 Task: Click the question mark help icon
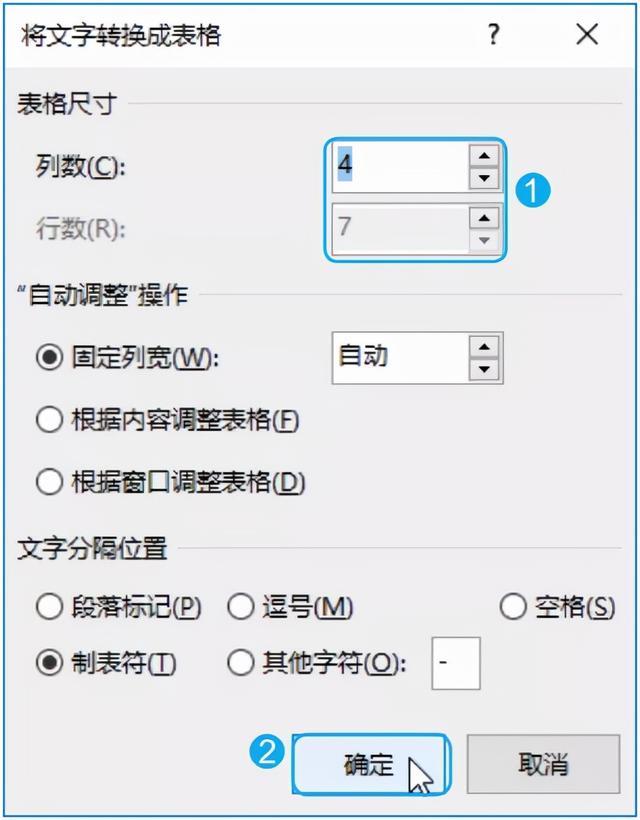click(493, 35)
